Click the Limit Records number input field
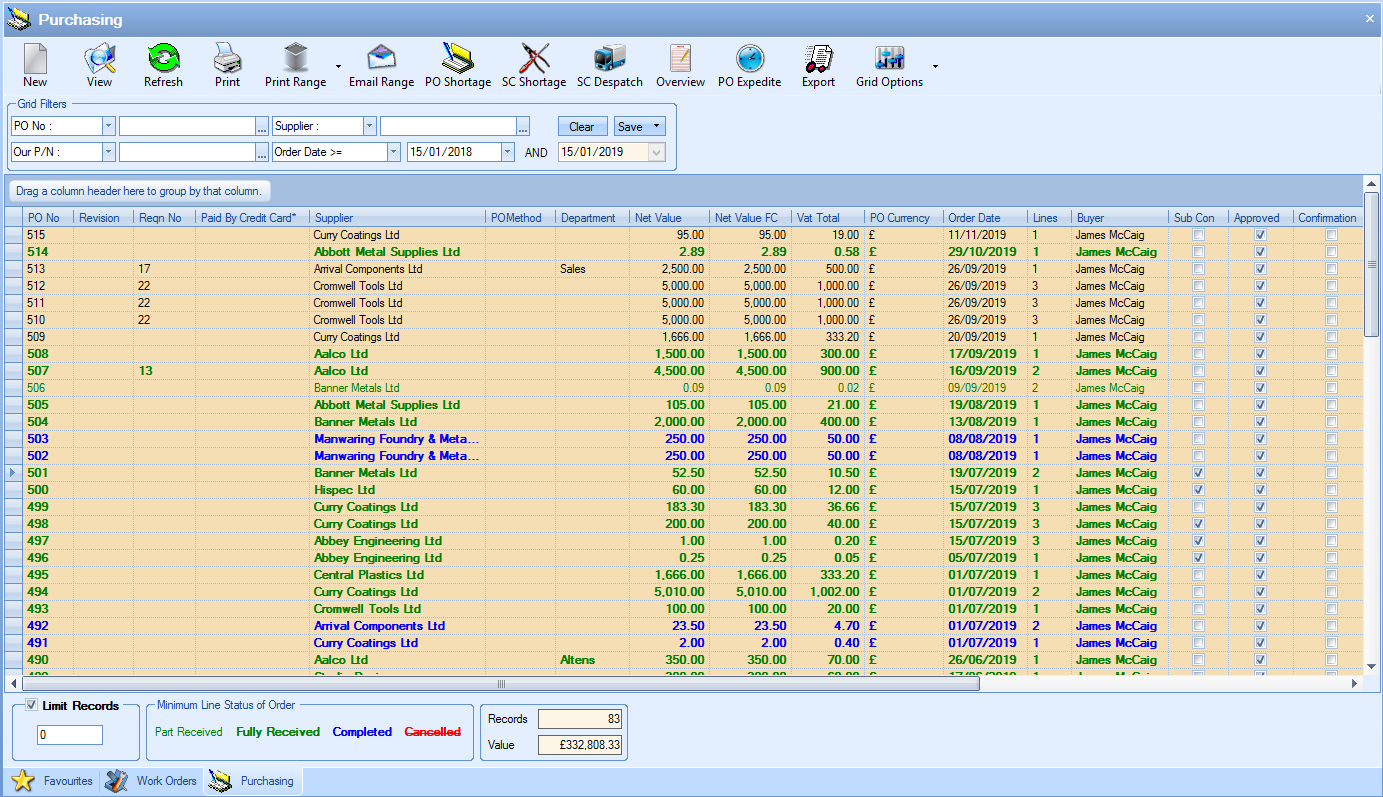The width and height of the screenshot is (1383, 797). point(70,735)
